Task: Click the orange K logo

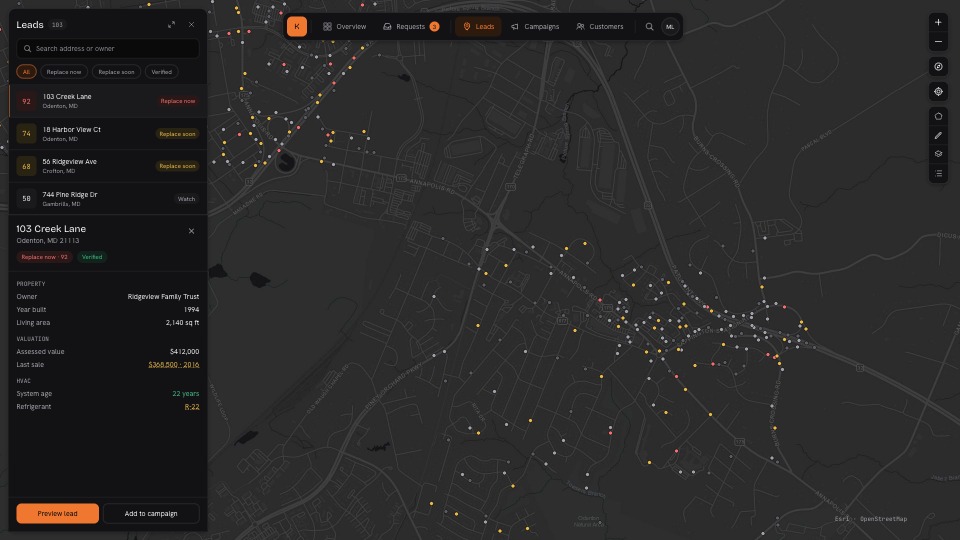Action: pos(297,26)
